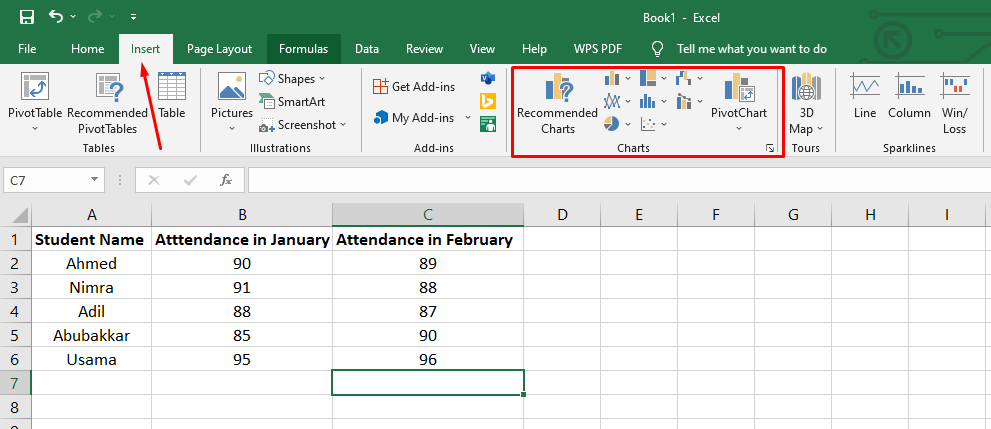Click Nimra's January attendance 91
The image size is (991, 429).
pos(242,287)
